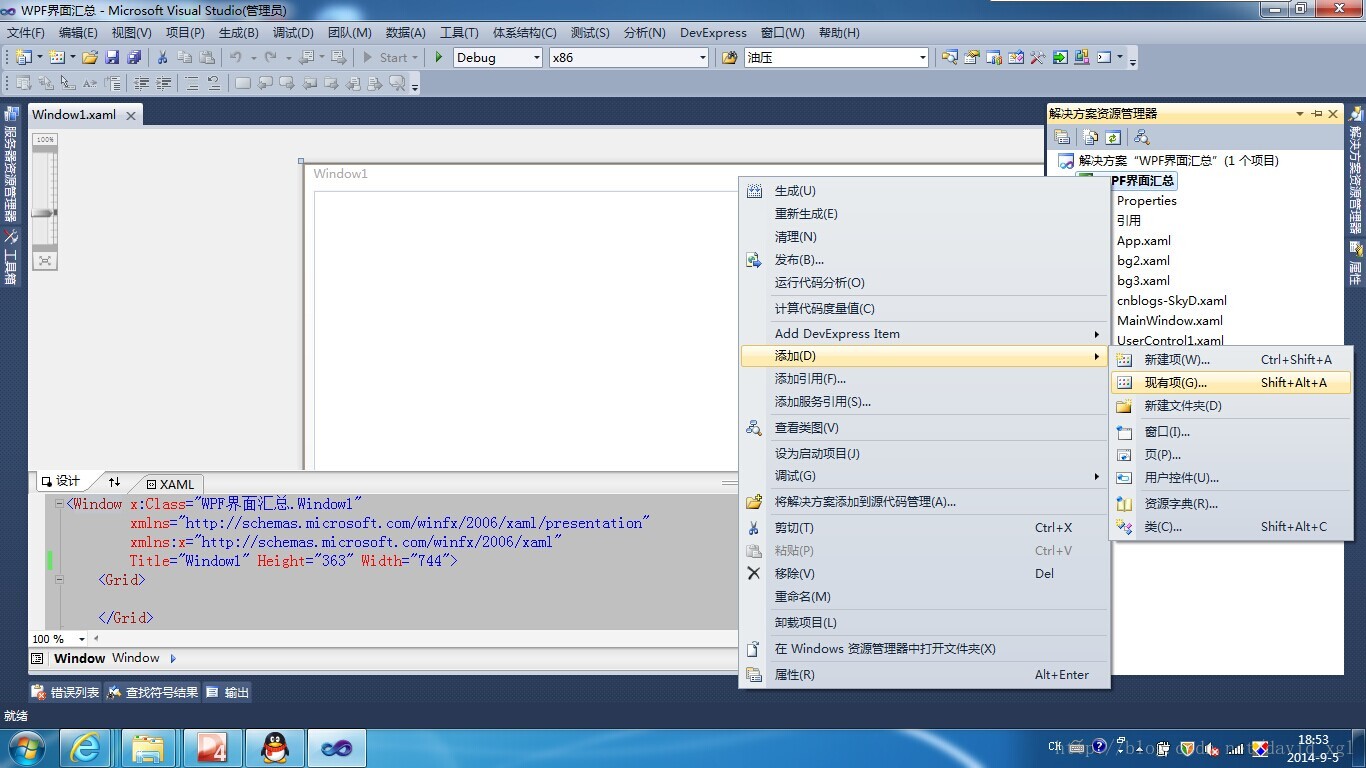The width and height of the screenshot is (1366, 768).
Task: Click the Refresh icon in Solution Explorer
Action: click(x=1112, y=137)
